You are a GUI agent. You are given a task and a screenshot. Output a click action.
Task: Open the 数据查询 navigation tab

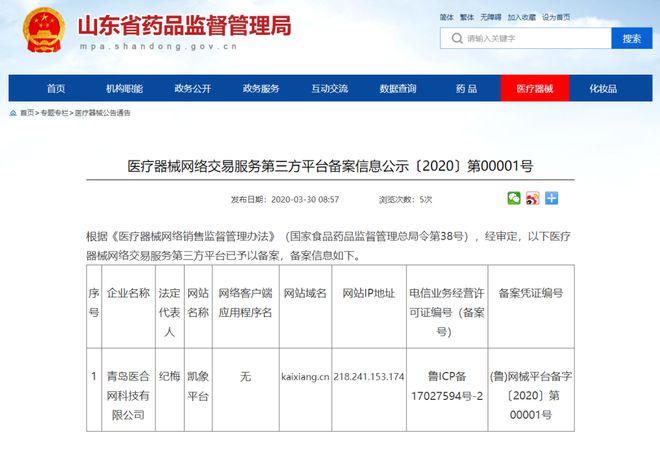(398, 88)
